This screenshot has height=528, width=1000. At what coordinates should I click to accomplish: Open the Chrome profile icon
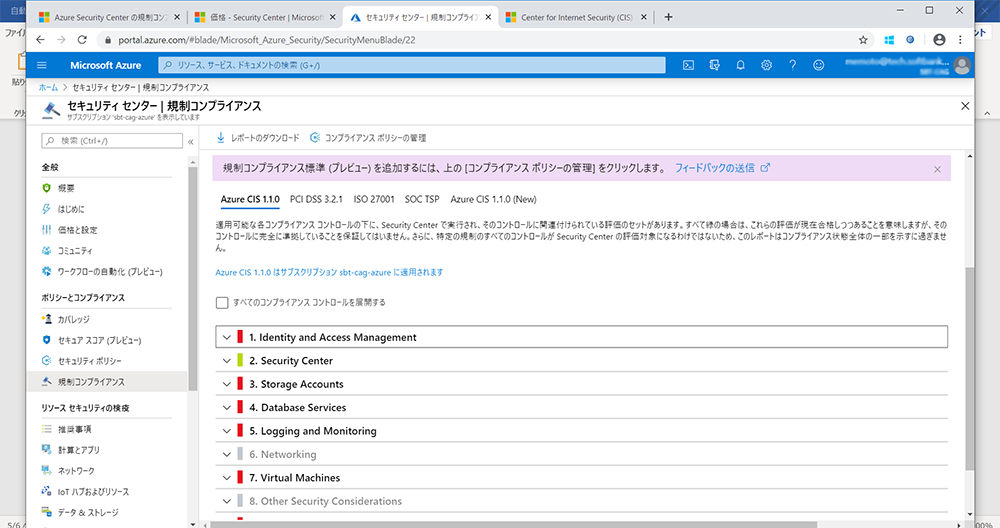pos(939,40)
